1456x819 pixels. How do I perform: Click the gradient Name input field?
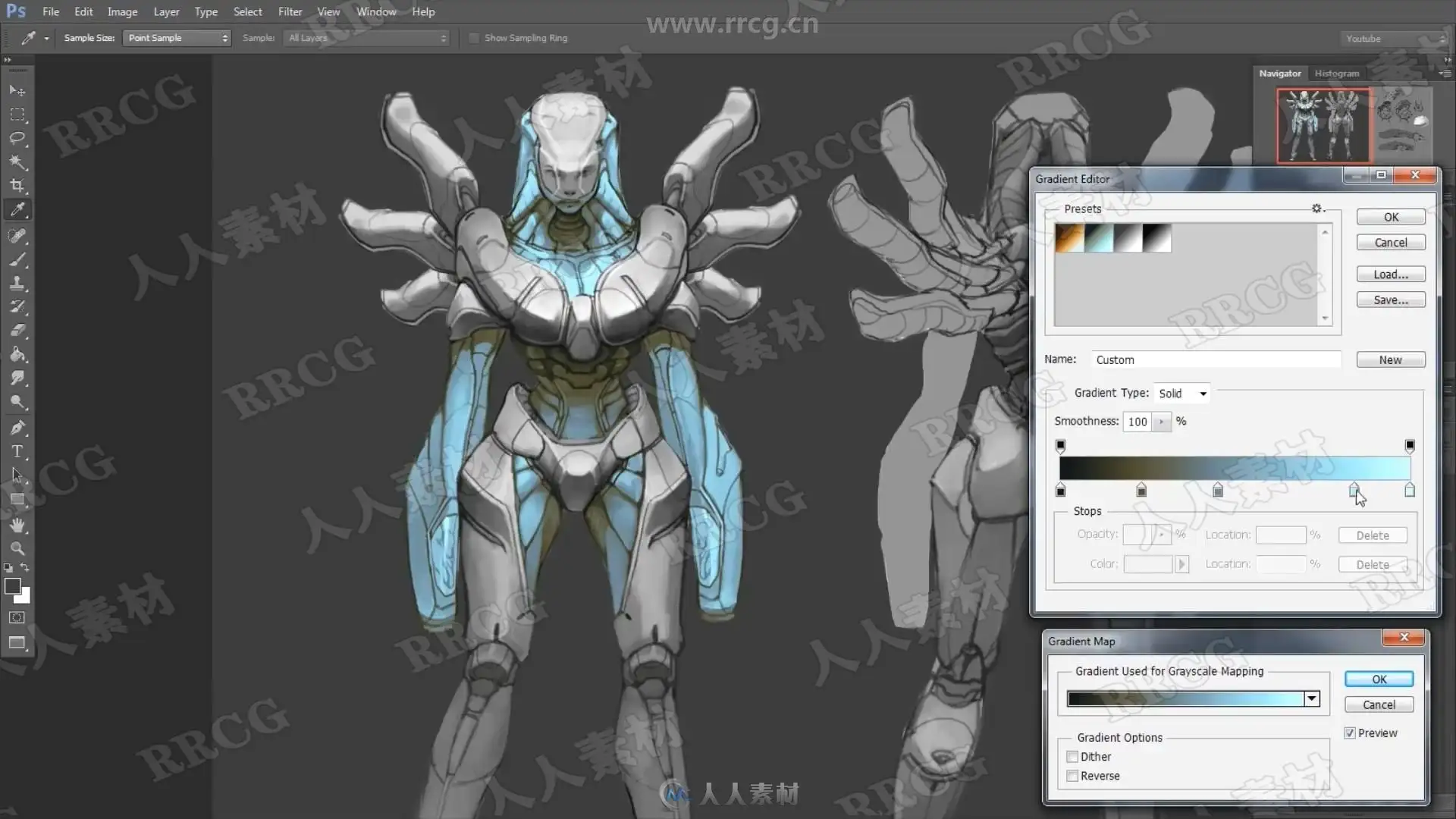click(x=1216, y=360)
